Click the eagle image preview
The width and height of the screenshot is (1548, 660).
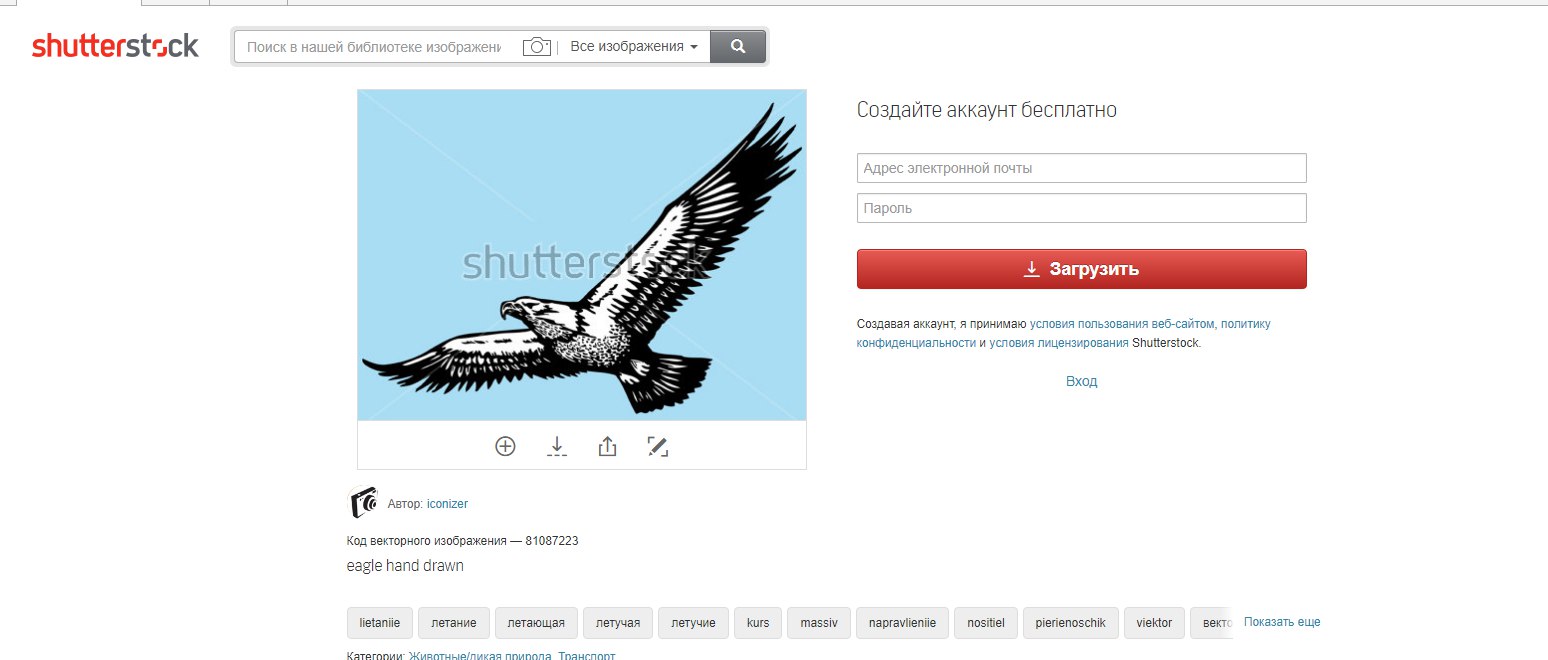(582, 255)
